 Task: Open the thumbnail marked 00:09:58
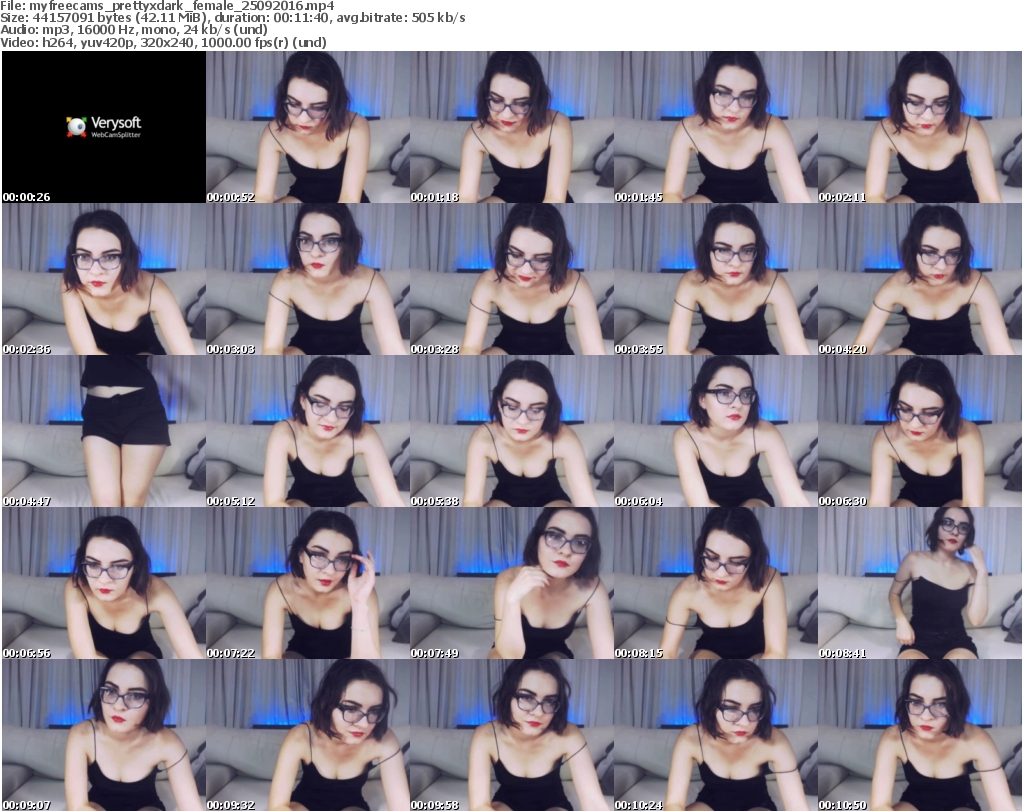click(x=512, y=735)
